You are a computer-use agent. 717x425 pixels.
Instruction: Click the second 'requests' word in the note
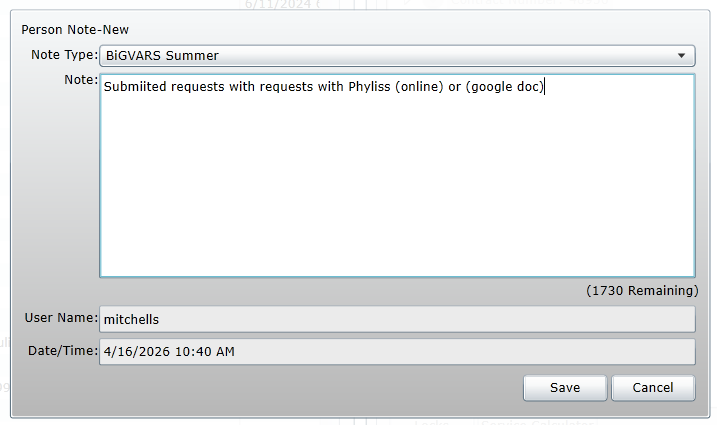[286, 86]
